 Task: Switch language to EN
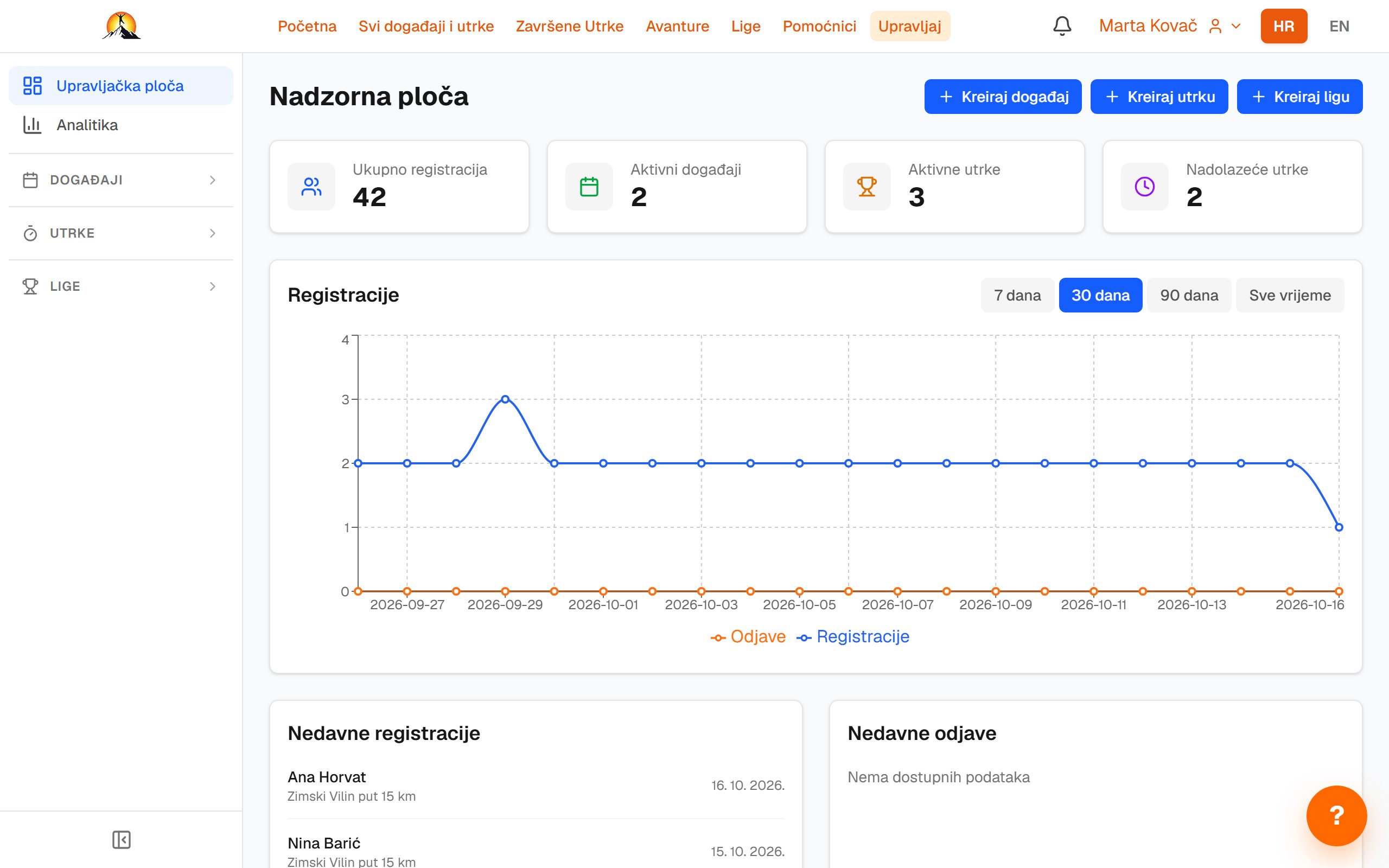(1339, 26)
